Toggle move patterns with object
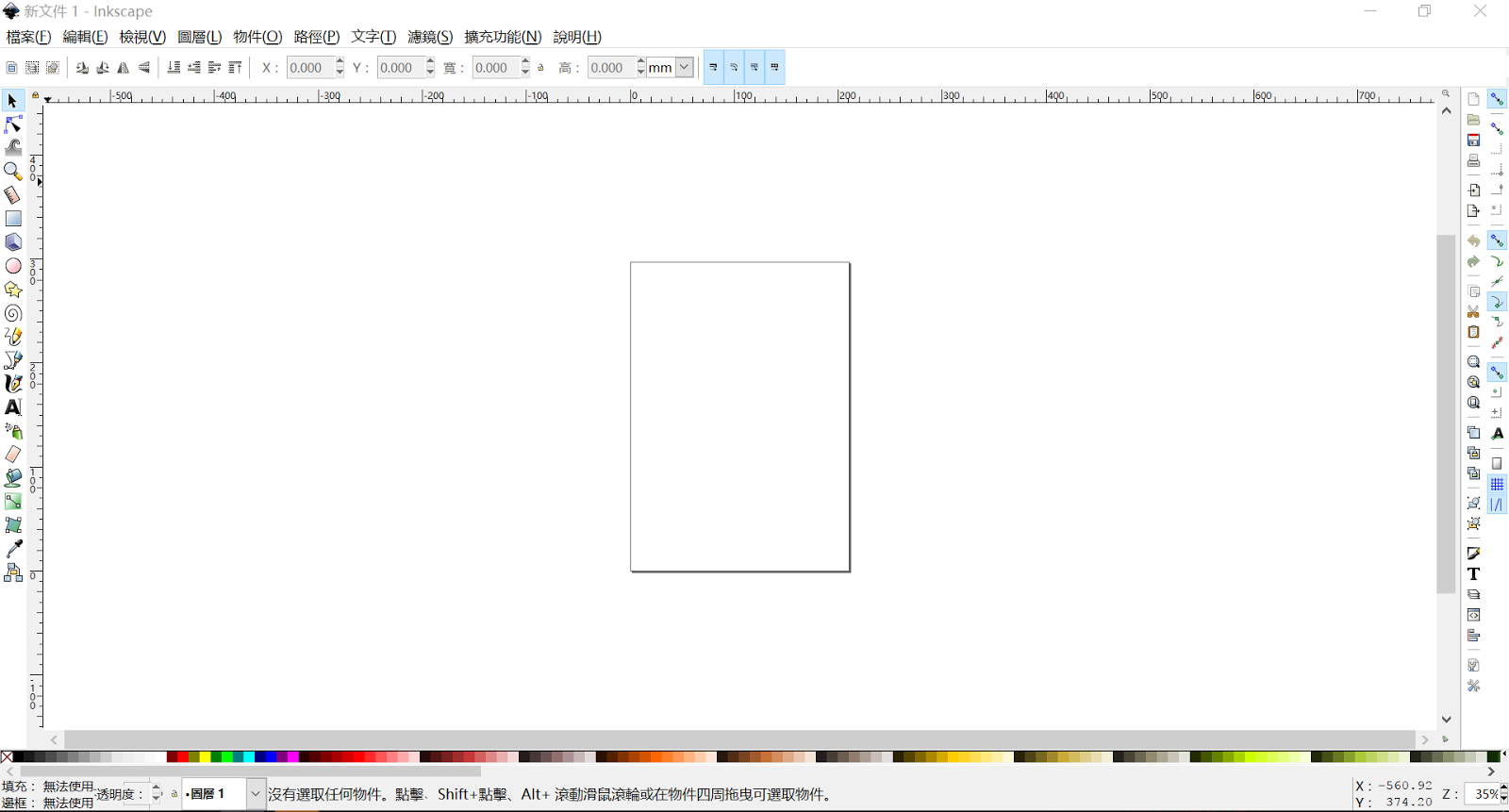 774,68
